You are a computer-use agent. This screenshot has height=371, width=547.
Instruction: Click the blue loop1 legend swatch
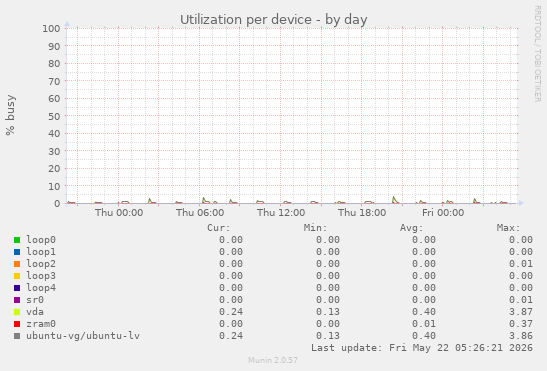coord(17,252)
